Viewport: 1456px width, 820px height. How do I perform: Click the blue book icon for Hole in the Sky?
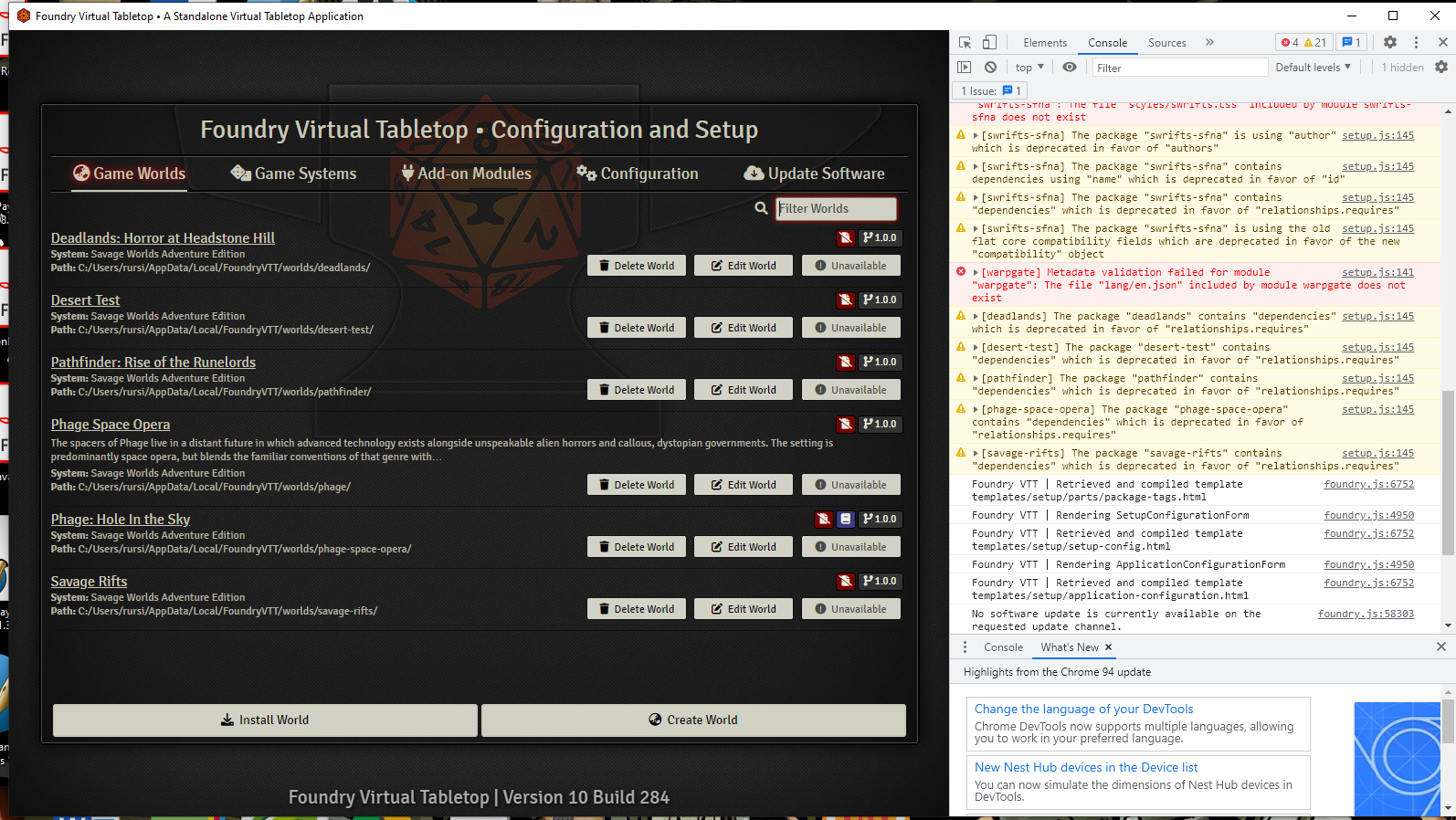(x=846, y=519)
